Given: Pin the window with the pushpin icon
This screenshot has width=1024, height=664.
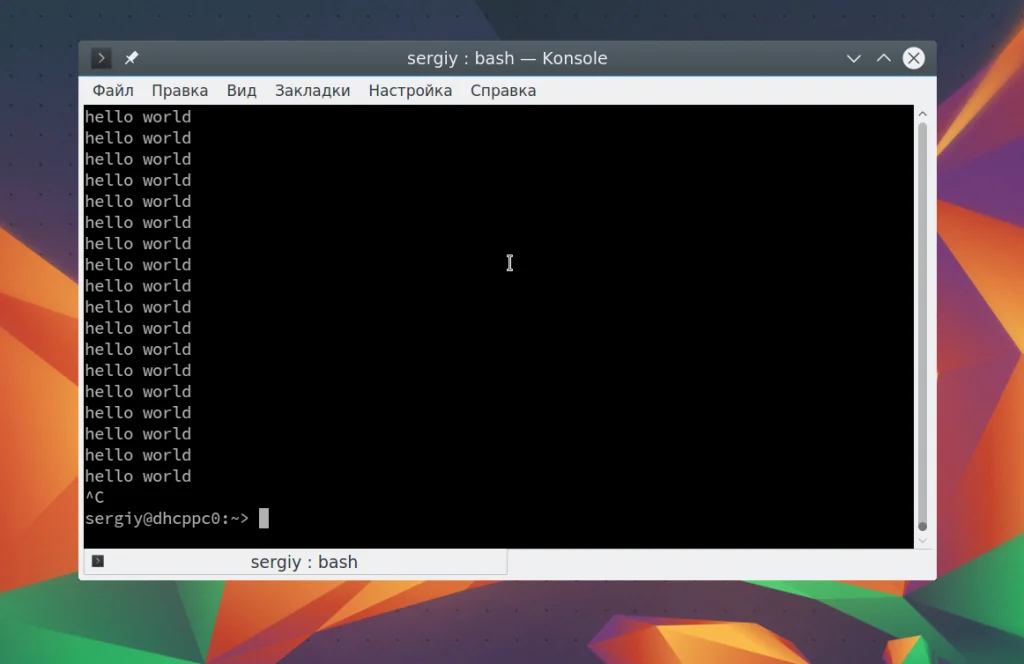Looking at the screenshot, I should coord(131,58).
